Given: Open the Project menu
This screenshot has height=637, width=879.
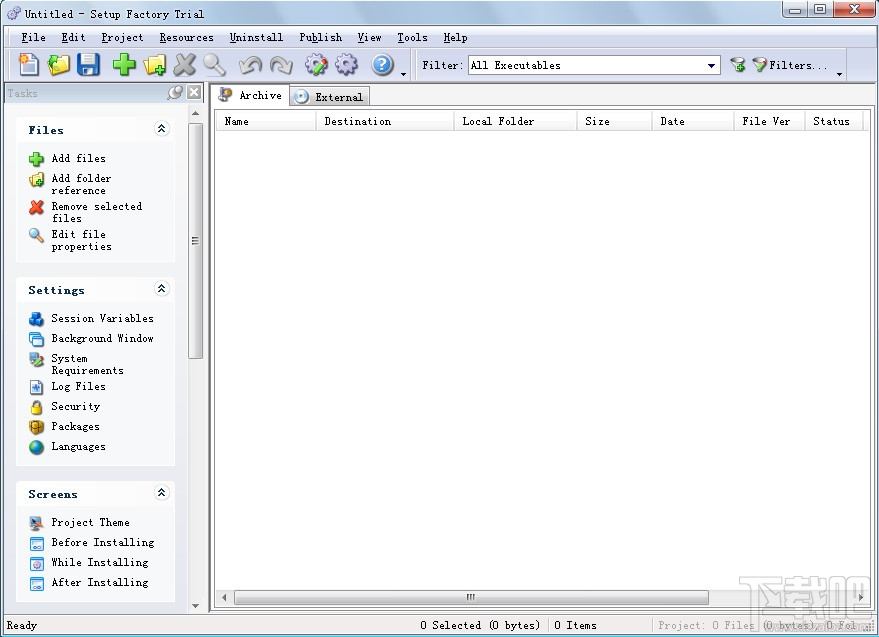Looking at the screenshot, I should [122, 38].
